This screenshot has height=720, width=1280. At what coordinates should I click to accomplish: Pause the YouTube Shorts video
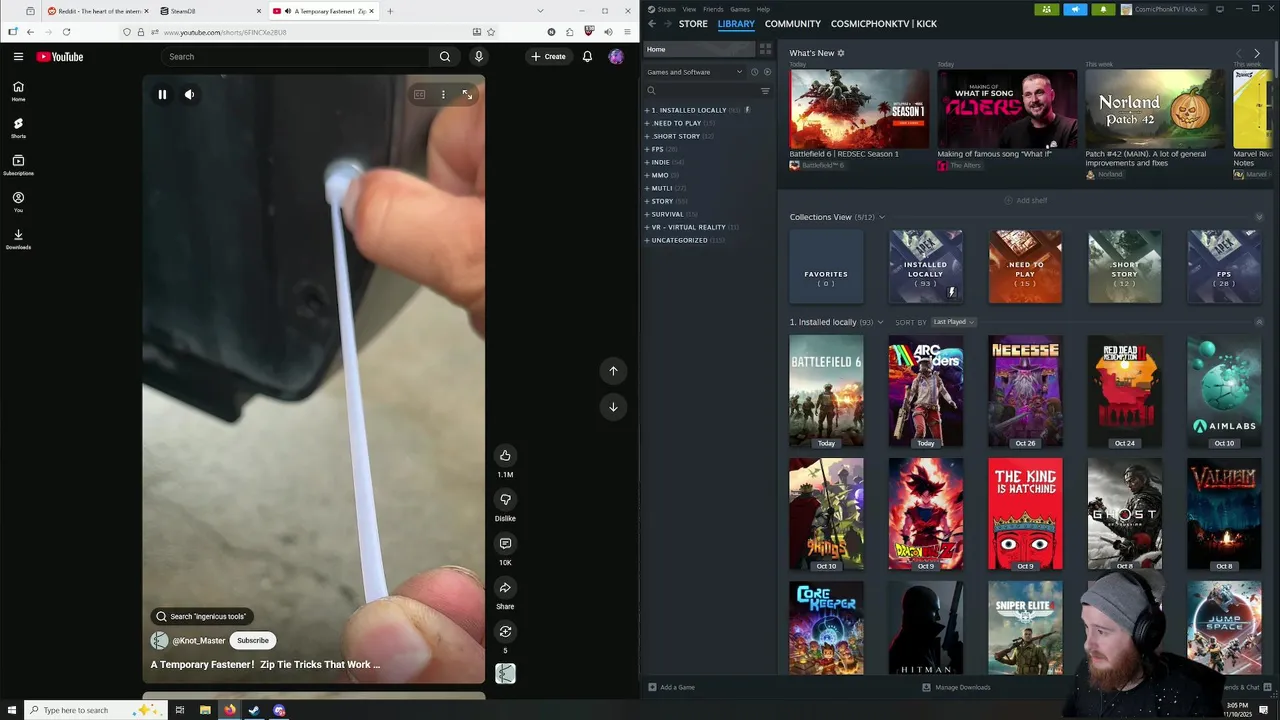point(162,94)
